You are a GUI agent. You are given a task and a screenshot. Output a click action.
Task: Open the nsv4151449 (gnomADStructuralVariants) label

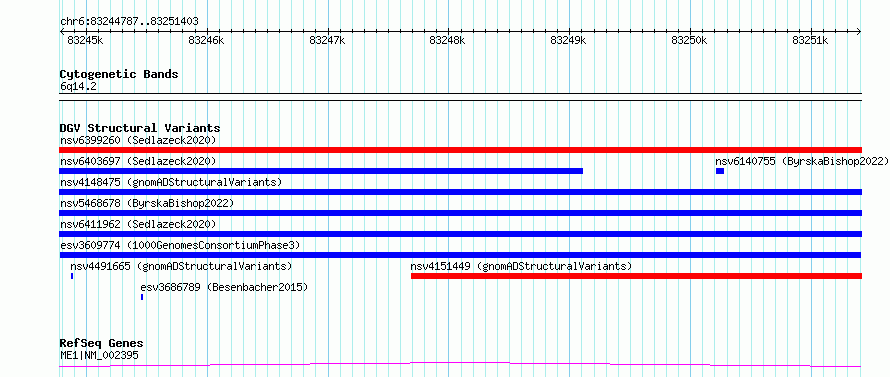click(521, 266)
